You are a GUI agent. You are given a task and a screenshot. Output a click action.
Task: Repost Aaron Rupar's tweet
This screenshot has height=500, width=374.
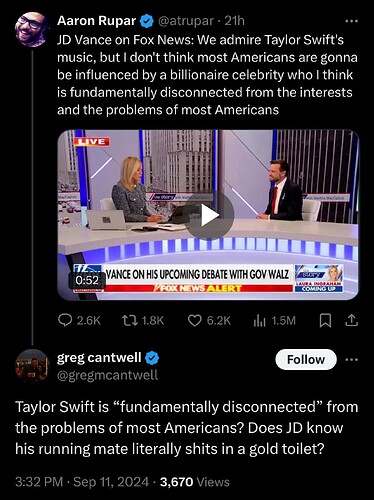pyautogui.click(x=143, y=320)
